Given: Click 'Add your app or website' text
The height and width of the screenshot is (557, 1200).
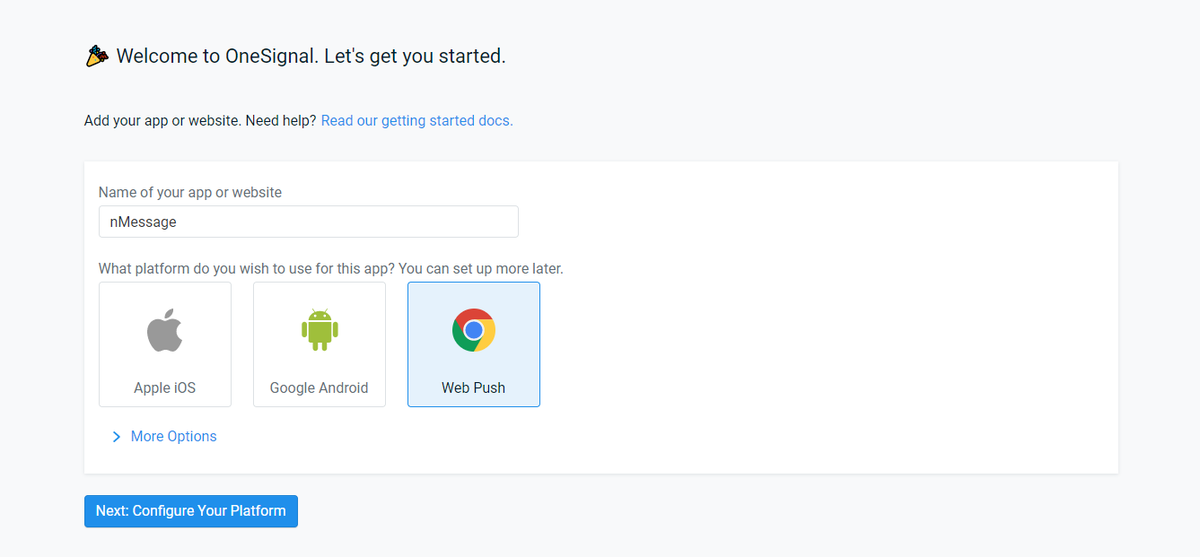Looking at the screenshot, I should (162, 121).
